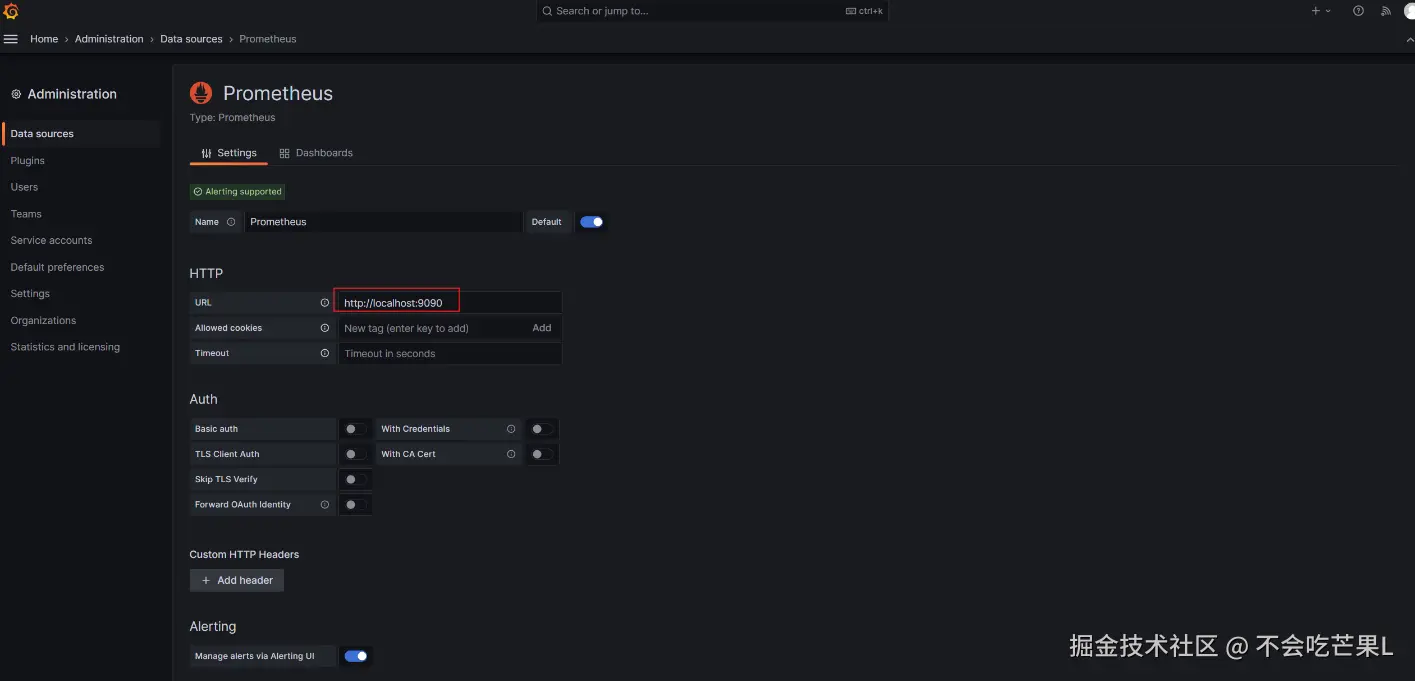Screen dimensions: 1415x681
Task: Enable the TLS Client Auth switch
Action: (355, 454)
